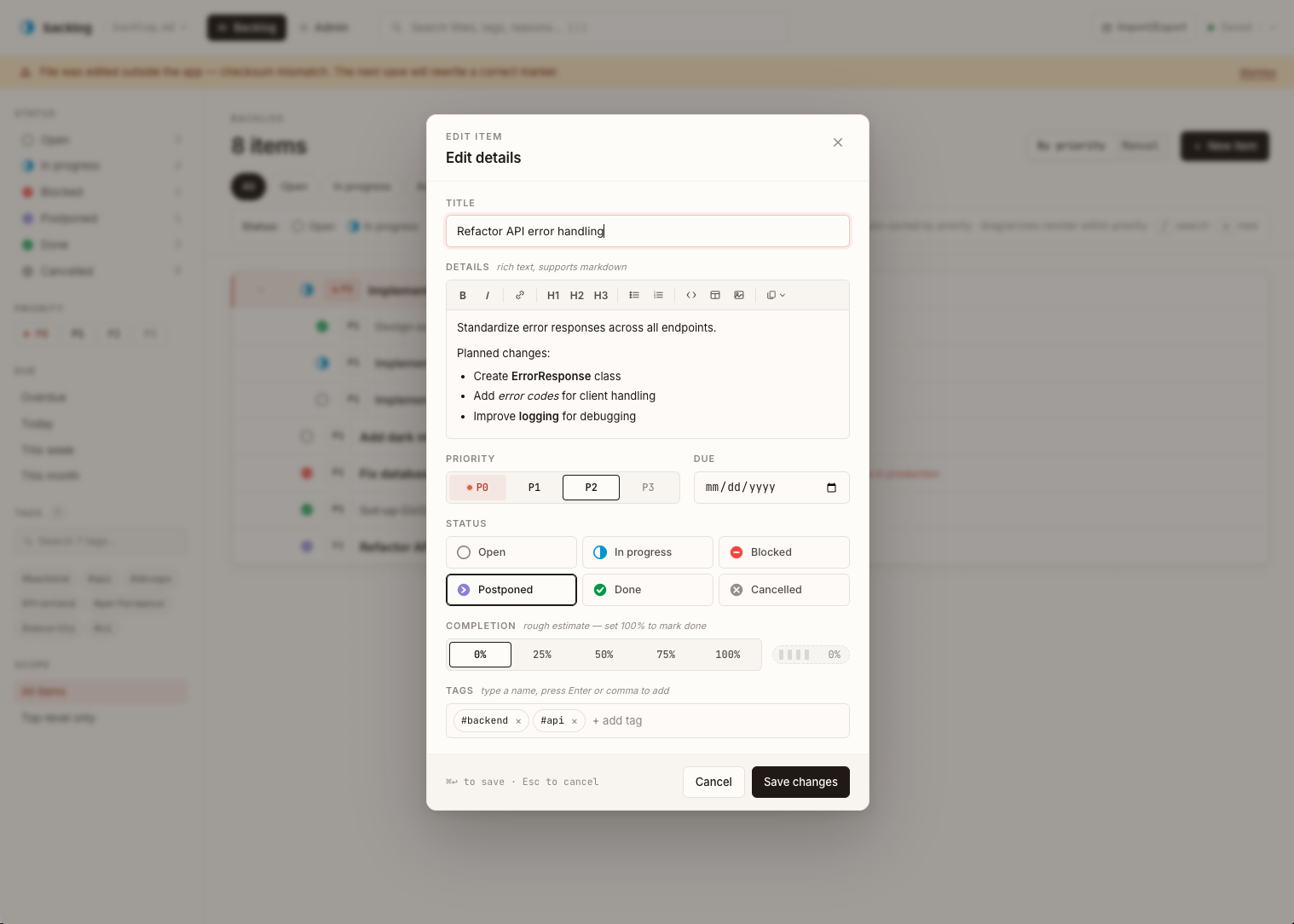
Task: Click 'Standardize error responses' sentence
Action: [586, 327]
